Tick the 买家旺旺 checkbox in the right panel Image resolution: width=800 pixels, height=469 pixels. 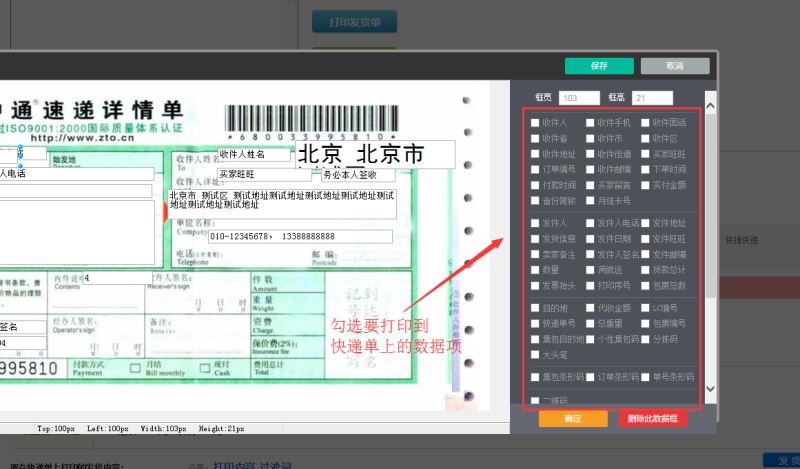click(x=645, y=154)
